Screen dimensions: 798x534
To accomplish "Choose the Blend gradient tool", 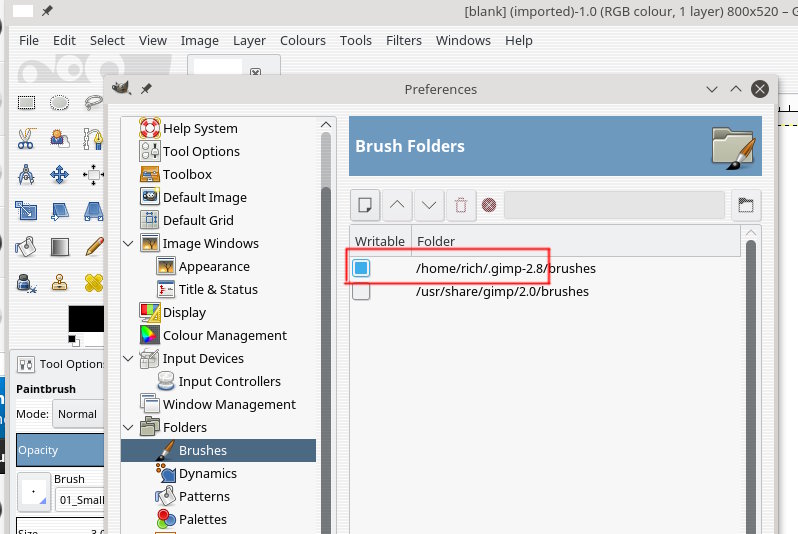I will (x=60, y=247).
